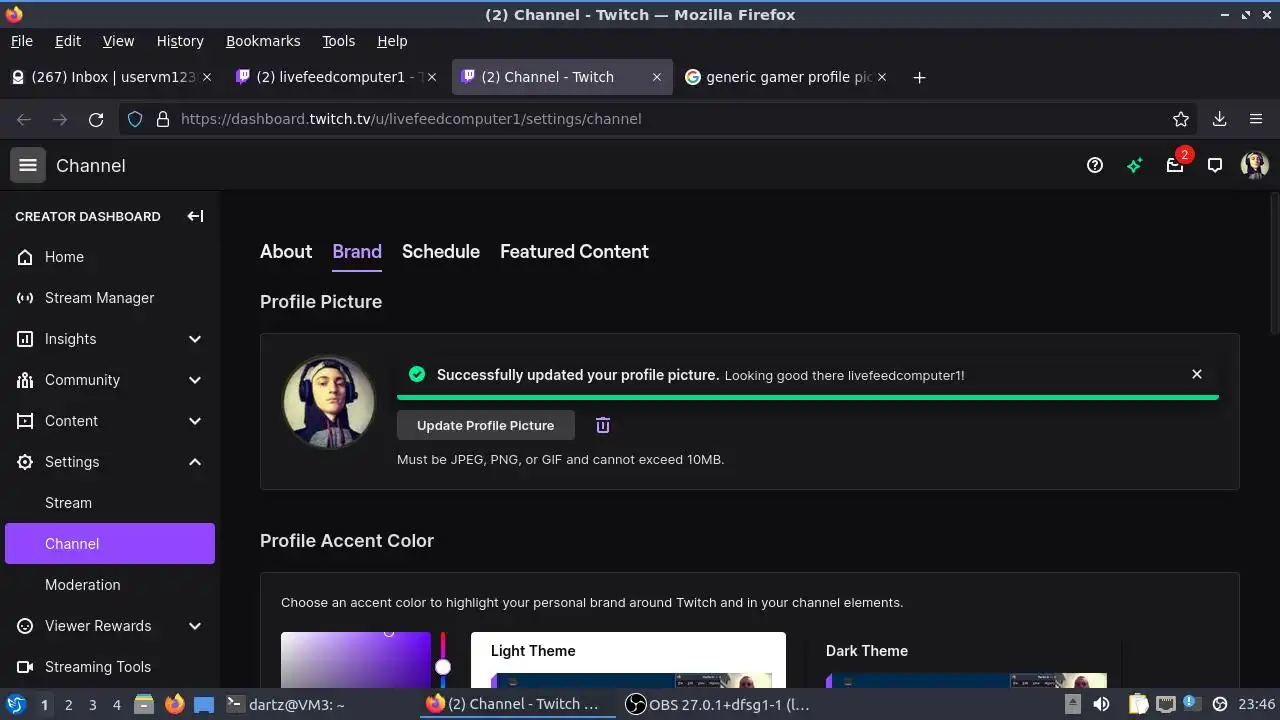Image resolution: width=1280 pixels, height=720 pixels.
Task: Expand the Content sidebar section
Action: [x=110, y=421]
